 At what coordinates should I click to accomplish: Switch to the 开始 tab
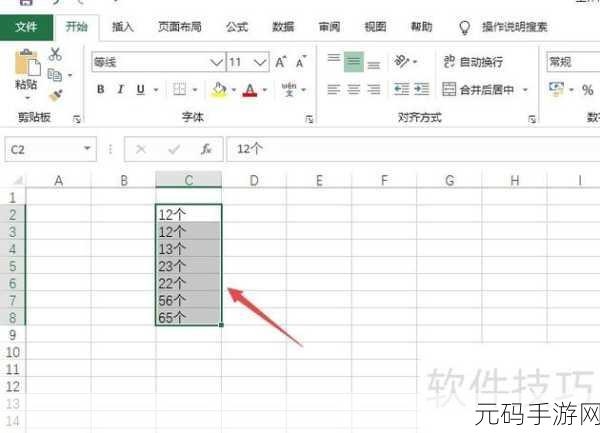pos(77,27)
